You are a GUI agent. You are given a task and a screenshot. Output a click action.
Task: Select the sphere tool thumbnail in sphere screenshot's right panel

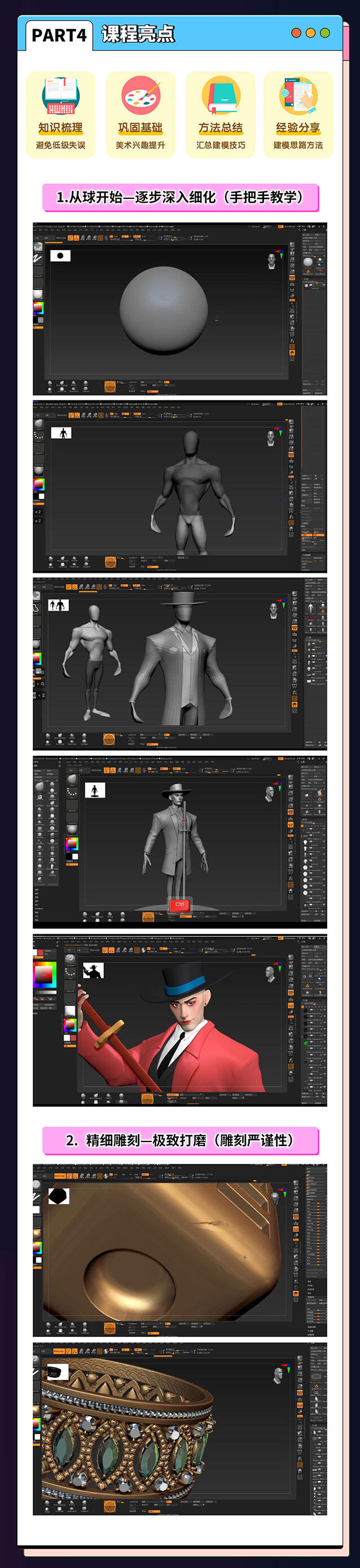tap(308, 262)
